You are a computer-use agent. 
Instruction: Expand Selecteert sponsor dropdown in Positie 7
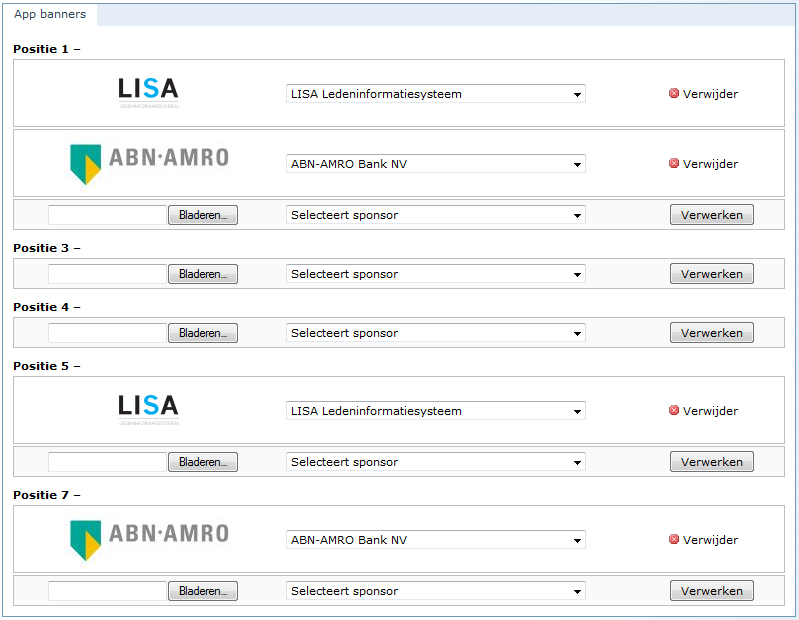[436, 591]
